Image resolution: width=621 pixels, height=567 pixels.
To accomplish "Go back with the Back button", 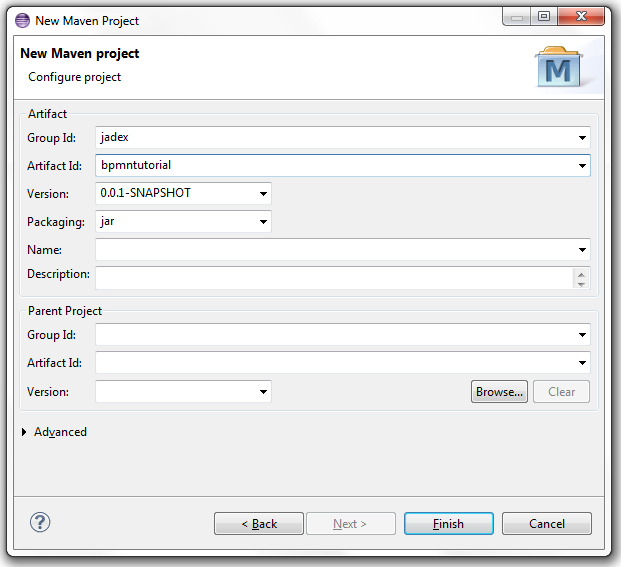I will click(259, 523).
